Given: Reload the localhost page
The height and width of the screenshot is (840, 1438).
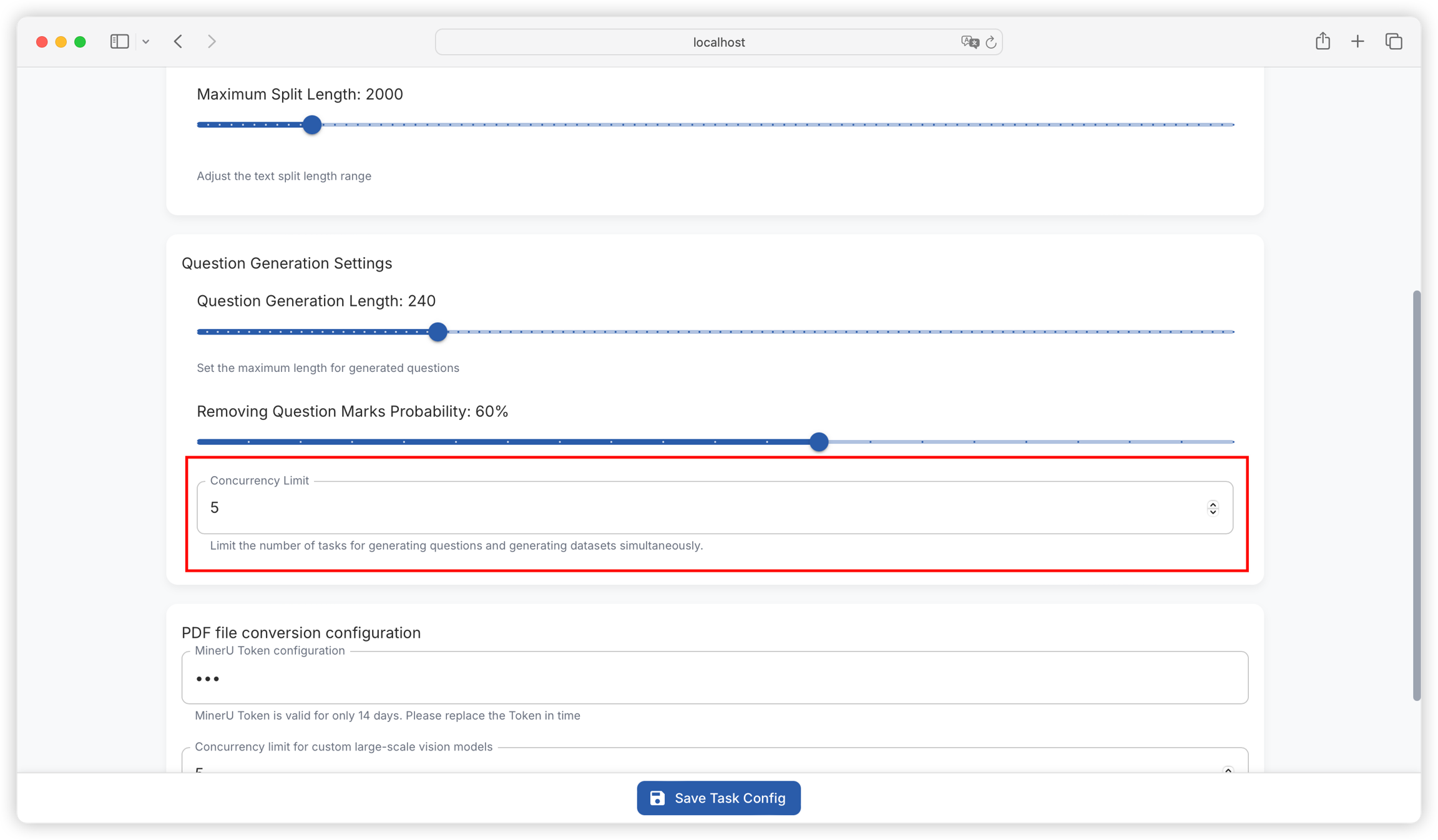Looking at the screenshot, I should click(990, 42).
